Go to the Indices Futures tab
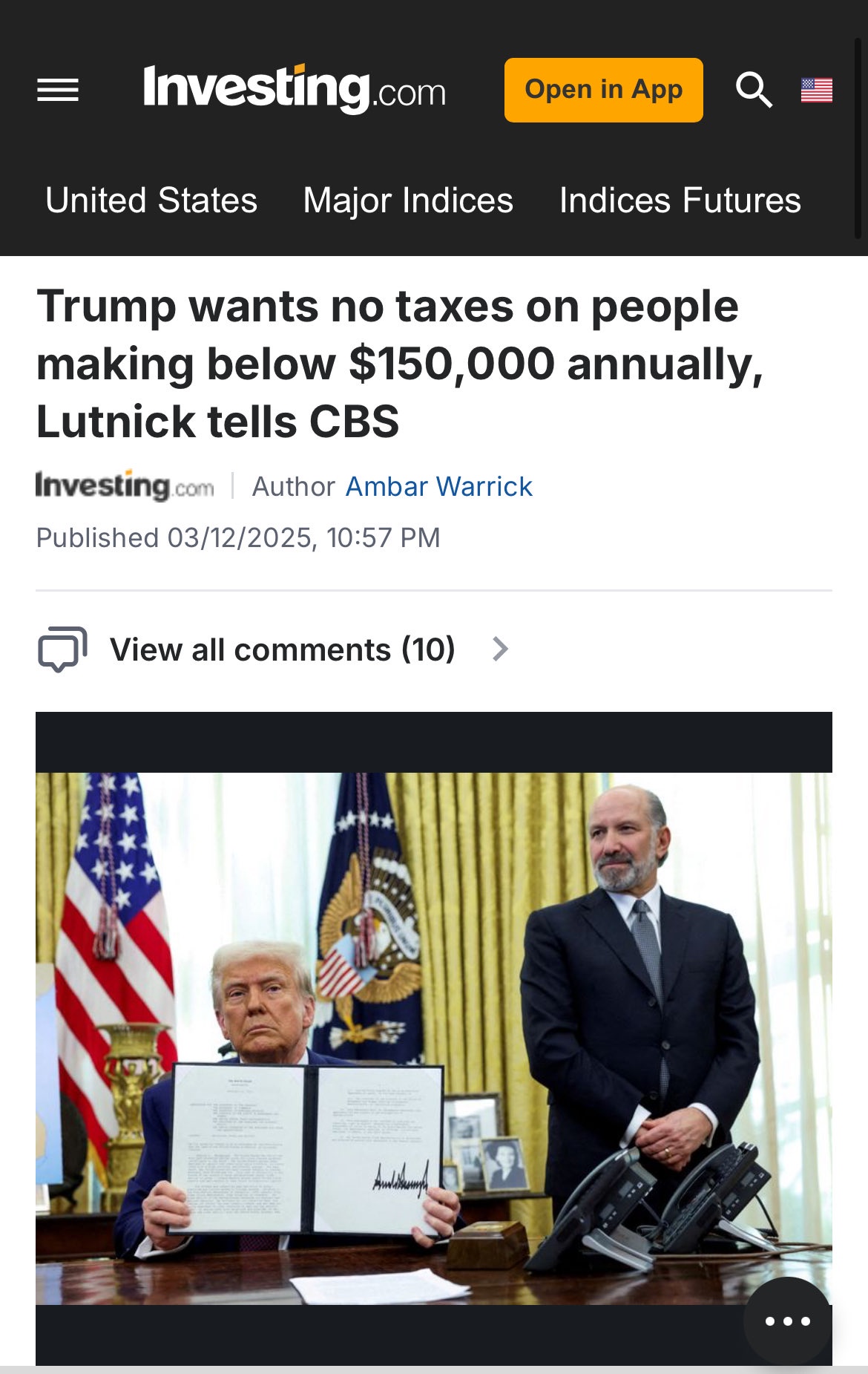This screenshot has width=868, height=1374. [x=680, y=200]
